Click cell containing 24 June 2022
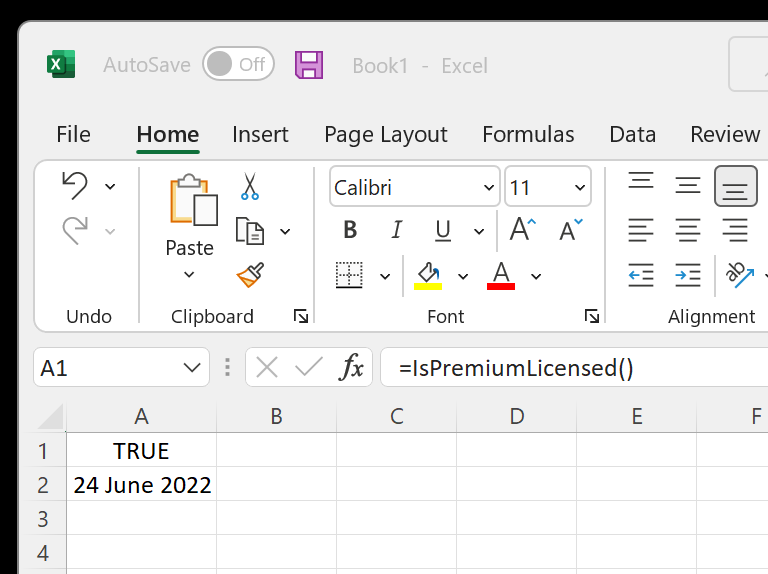This screenshot has height=574, width=768. pos(141,484)
